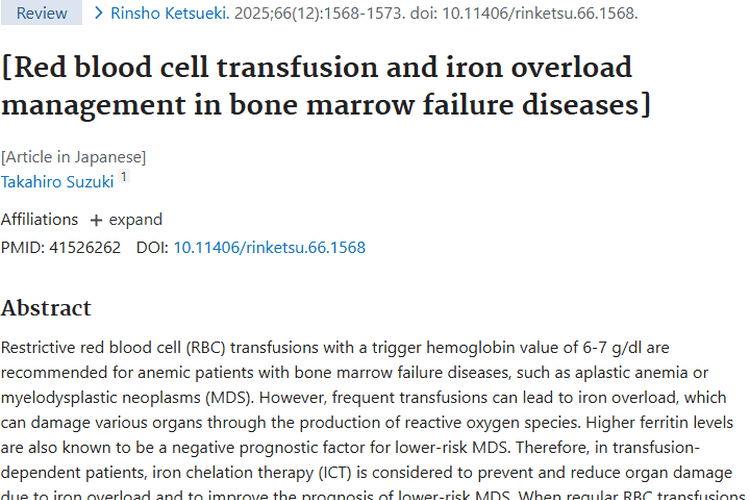Click the "PMID:" label
This screenshot has width=750, height=500.
click(x=22, y=247)
